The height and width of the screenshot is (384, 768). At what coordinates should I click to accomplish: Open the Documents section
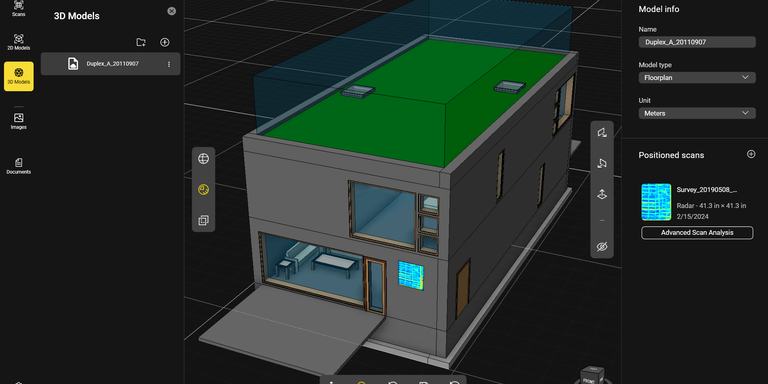[19, 166]
